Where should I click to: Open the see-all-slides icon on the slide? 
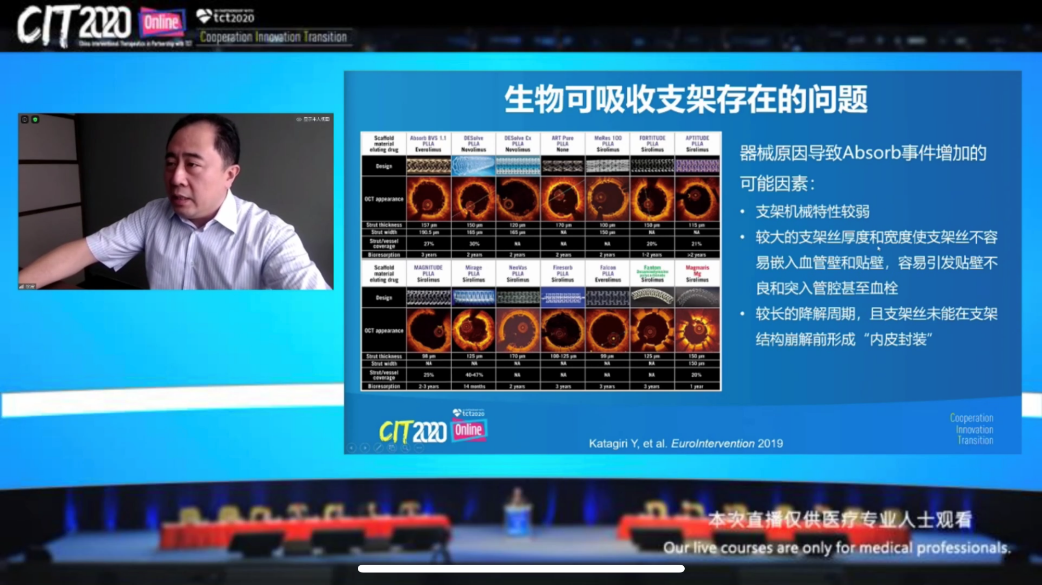point(391,448)
